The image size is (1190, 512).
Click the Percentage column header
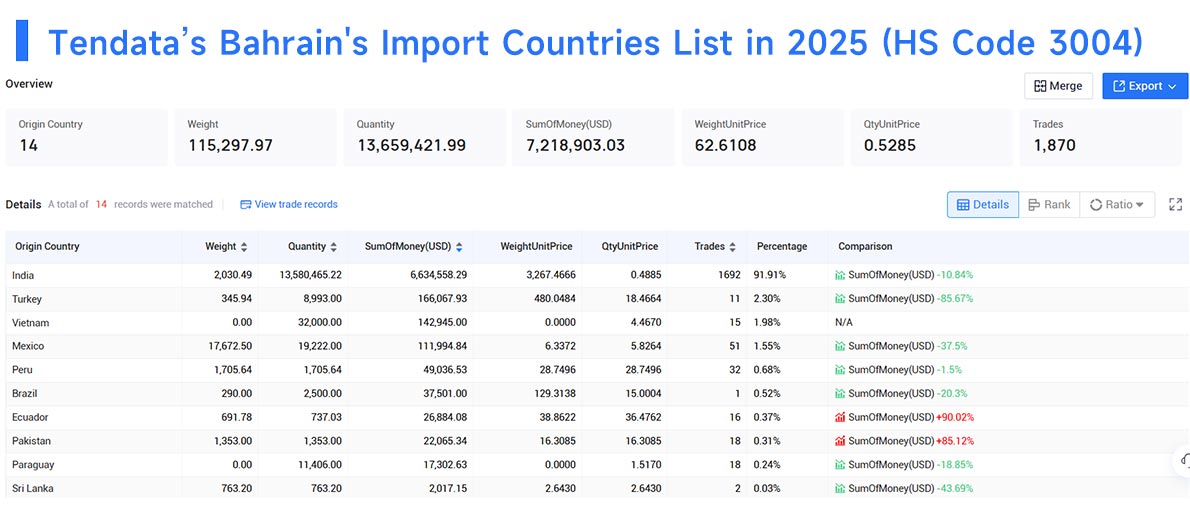tap(782, 247)
